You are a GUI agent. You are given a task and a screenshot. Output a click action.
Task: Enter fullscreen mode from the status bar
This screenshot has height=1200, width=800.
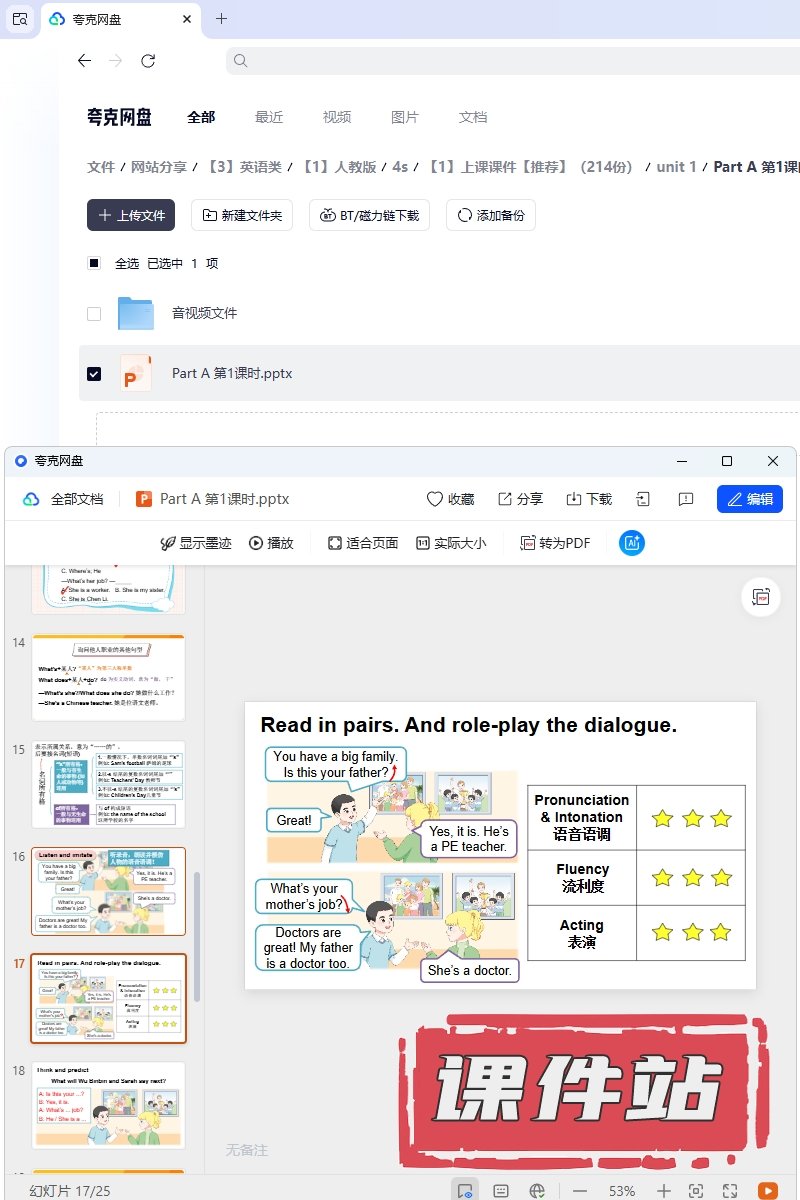(730, 1191)
